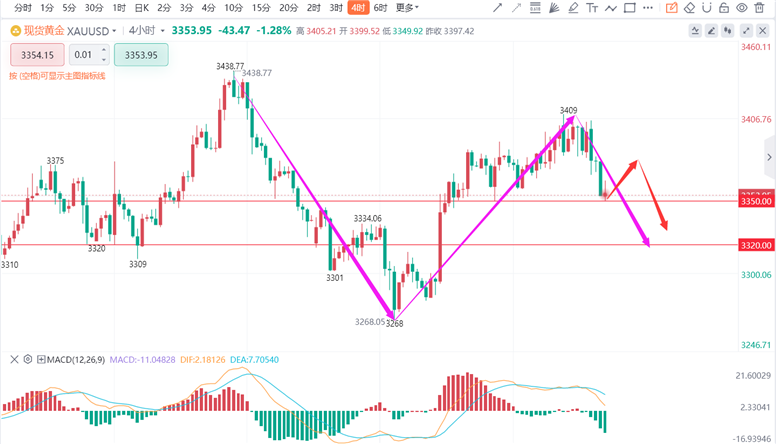
Task: Click the green buy price 3353.95 button
Action: (141, 55)
